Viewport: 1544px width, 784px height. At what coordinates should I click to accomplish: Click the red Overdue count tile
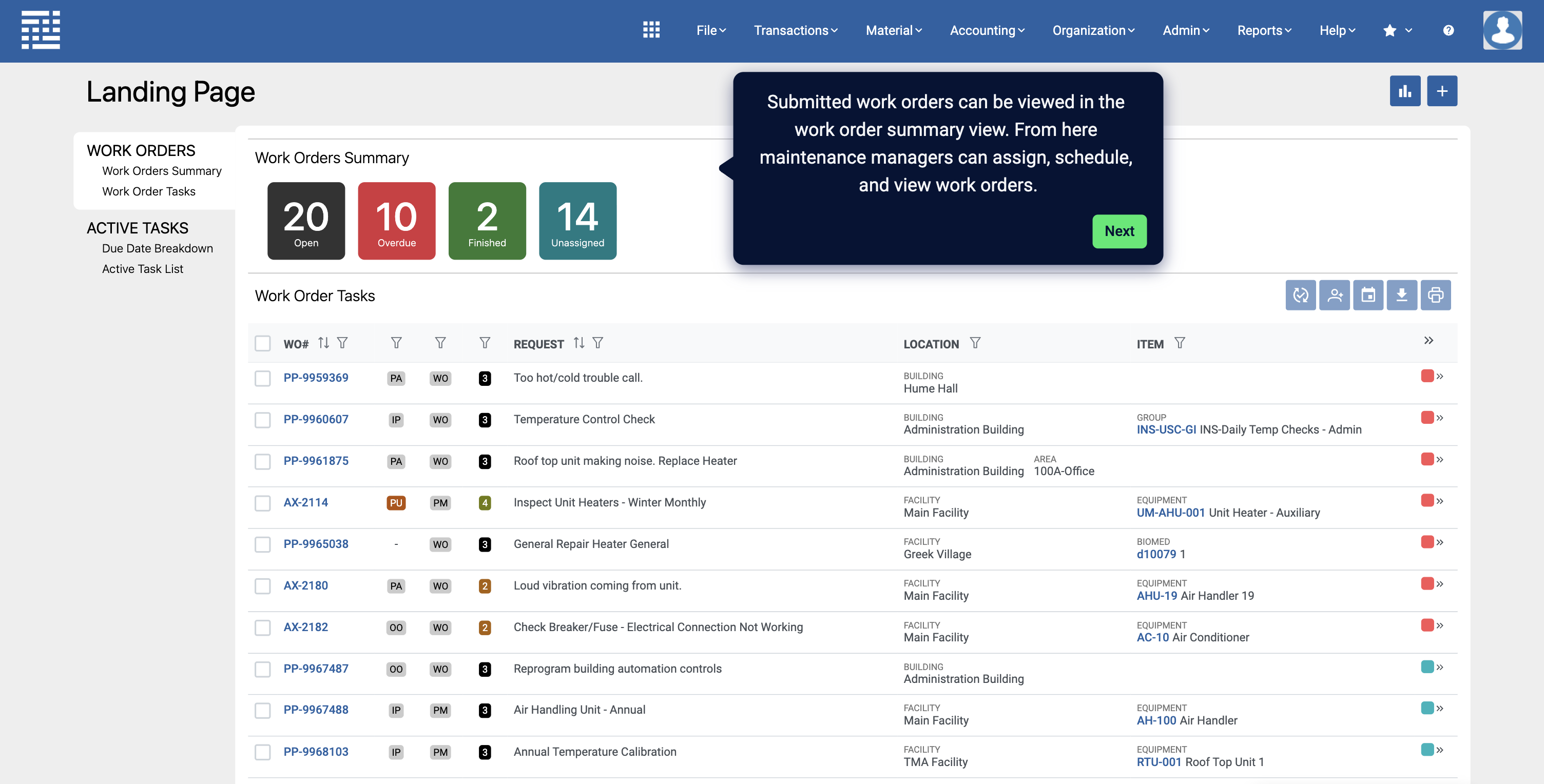pos(396,221)
